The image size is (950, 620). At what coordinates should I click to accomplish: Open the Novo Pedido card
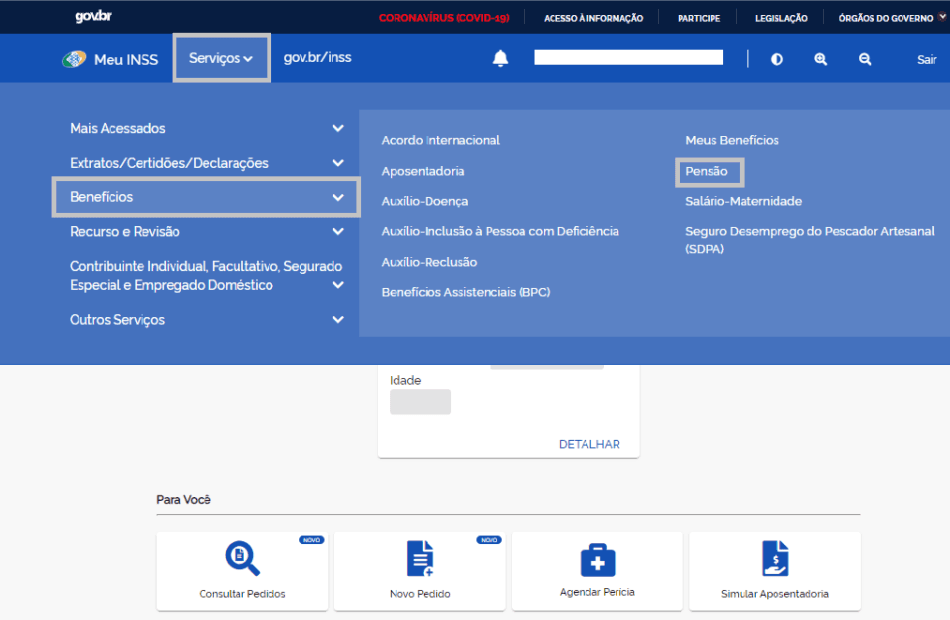(420, 571)
